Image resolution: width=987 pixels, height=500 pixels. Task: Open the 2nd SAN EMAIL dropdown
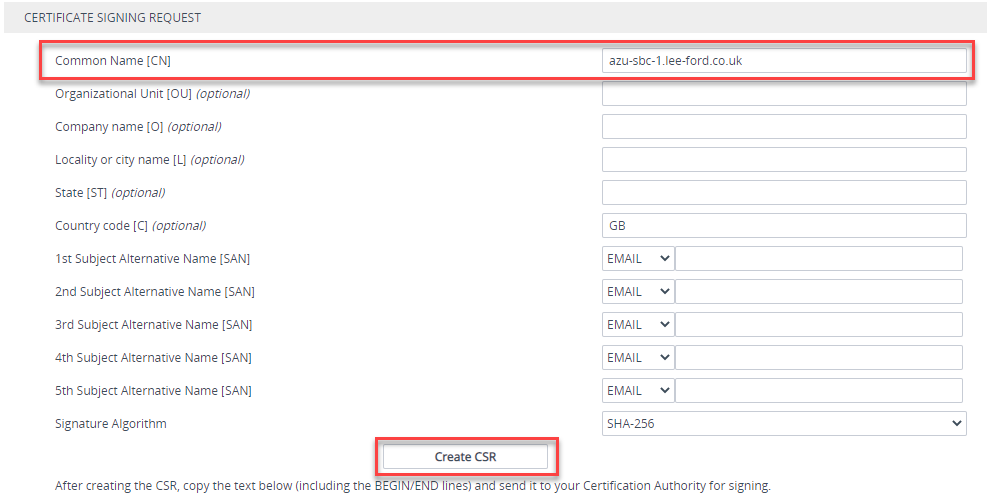coord(638,292)
